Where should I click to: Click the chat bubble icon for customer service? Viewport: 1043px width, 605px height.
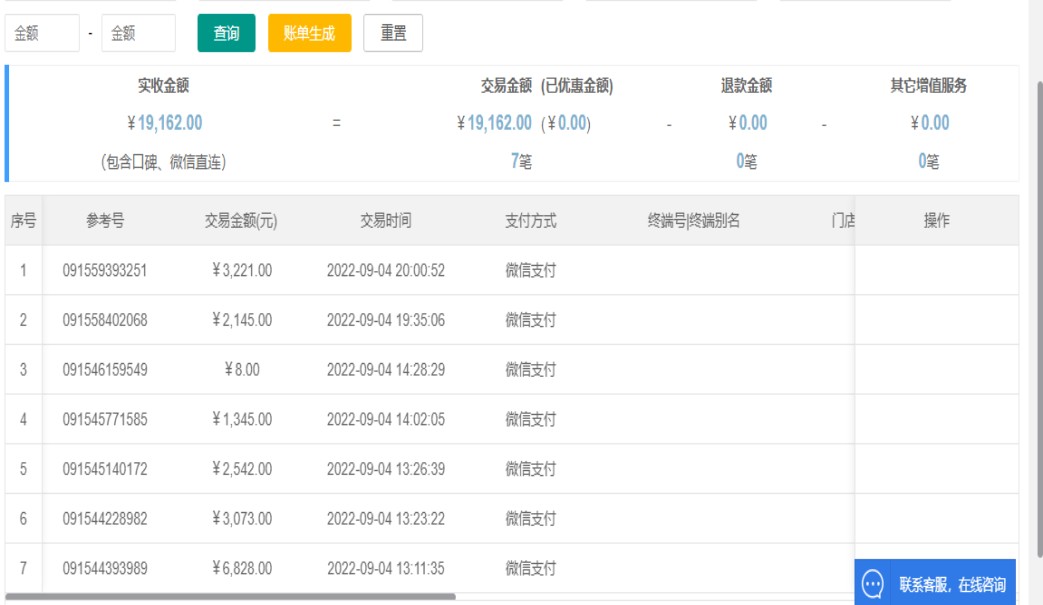(x=872, y=584)
